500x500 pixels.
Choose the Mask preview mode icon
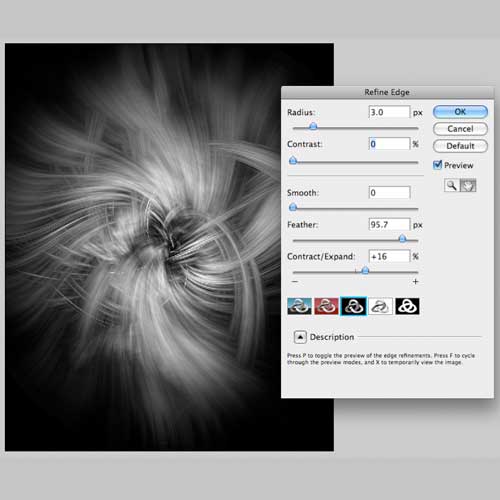pyautogui.click(x=407, y=306)
